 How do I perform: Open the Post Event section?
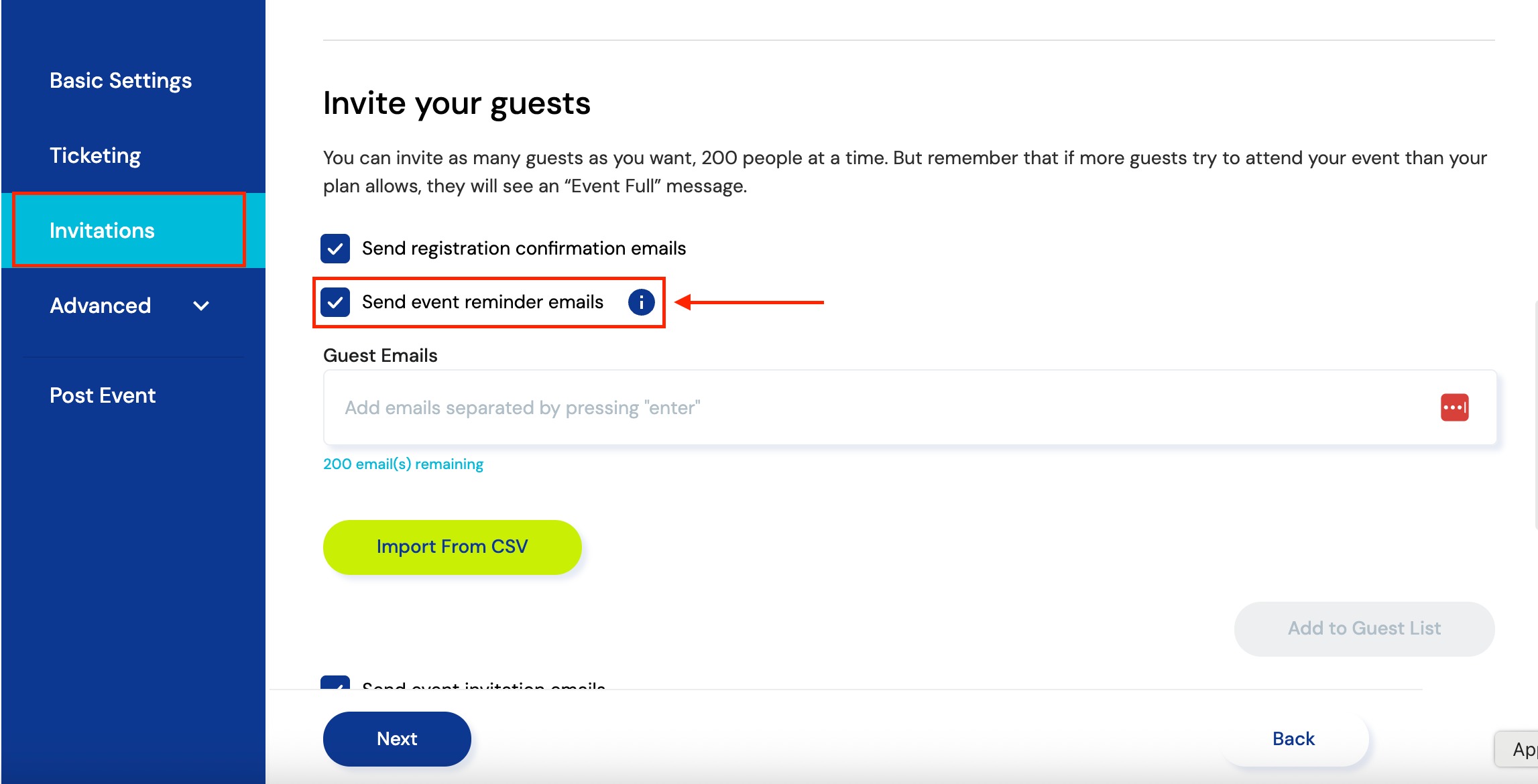[103, 395]
